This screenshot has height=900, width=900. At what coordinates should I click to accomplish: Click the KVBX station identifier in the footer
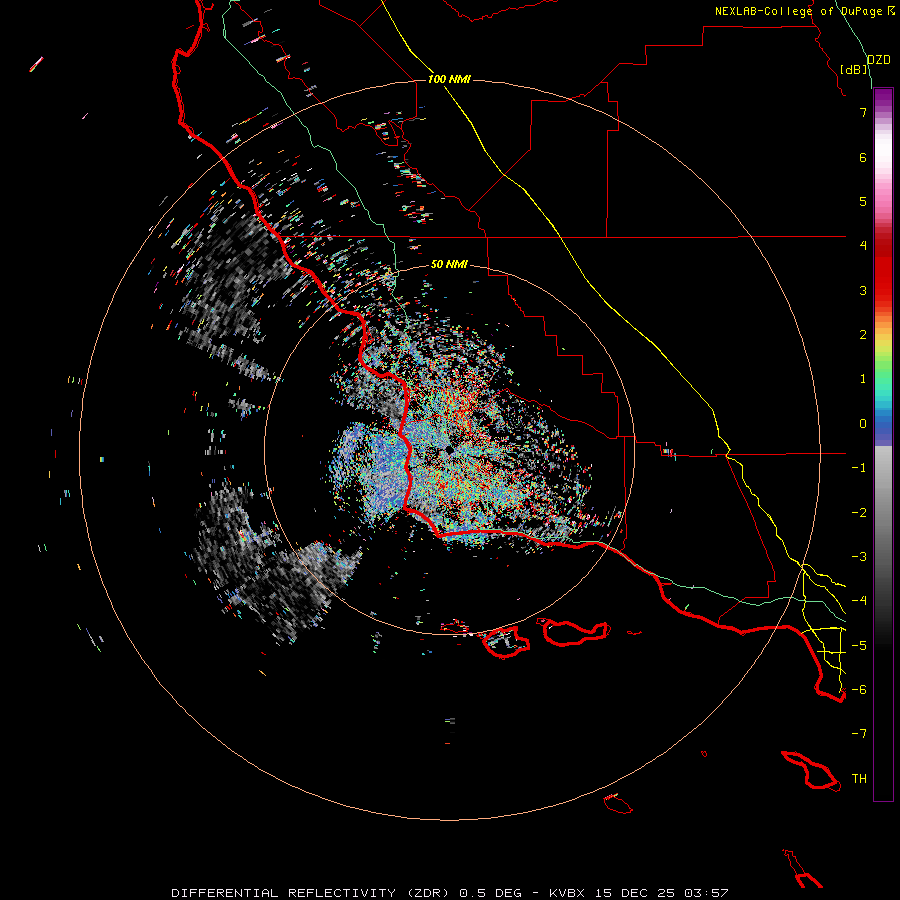coord(567,893)
